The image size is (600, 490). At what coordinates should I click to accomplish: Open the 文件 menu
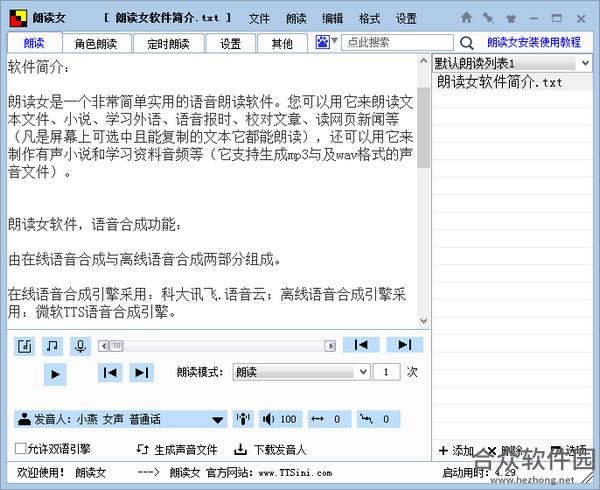[259, 18]
